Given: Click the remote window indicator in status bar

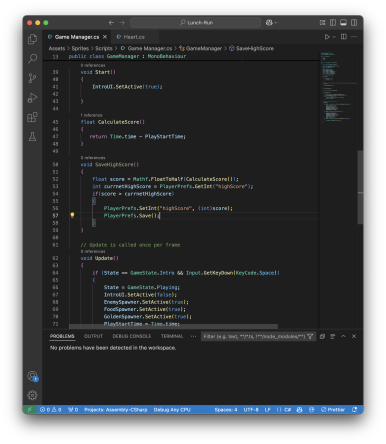Looking at the screenshot, I should [29, 410].
